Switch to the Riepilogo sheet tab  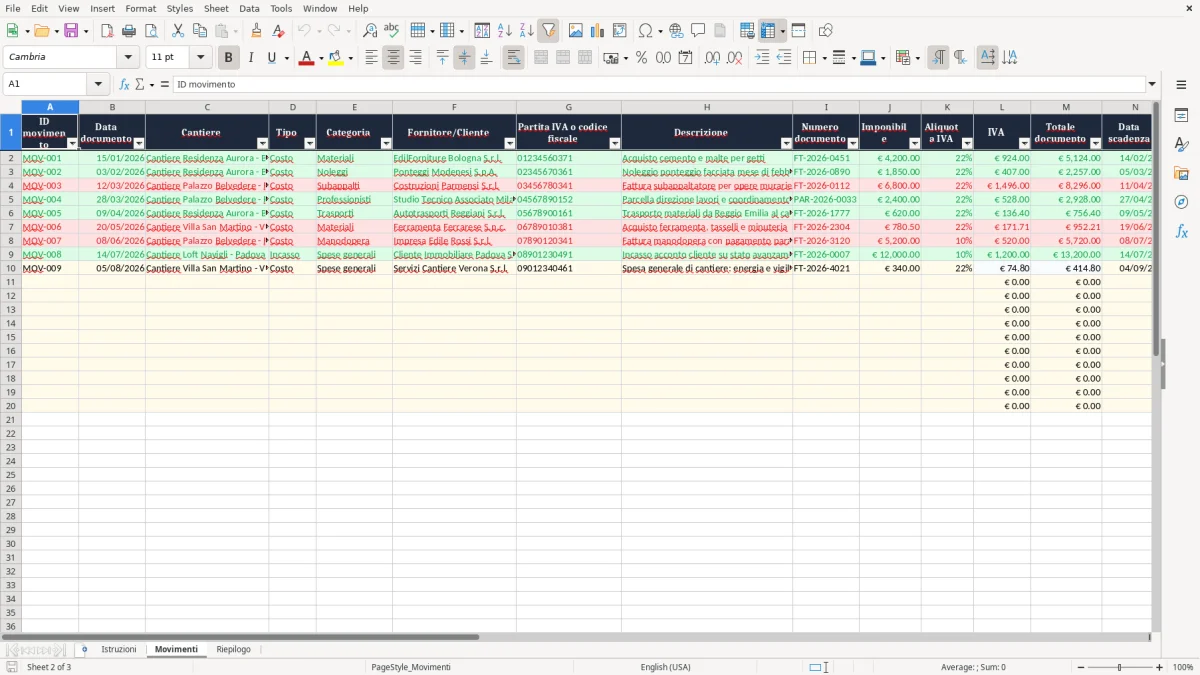tap(233, 649)
